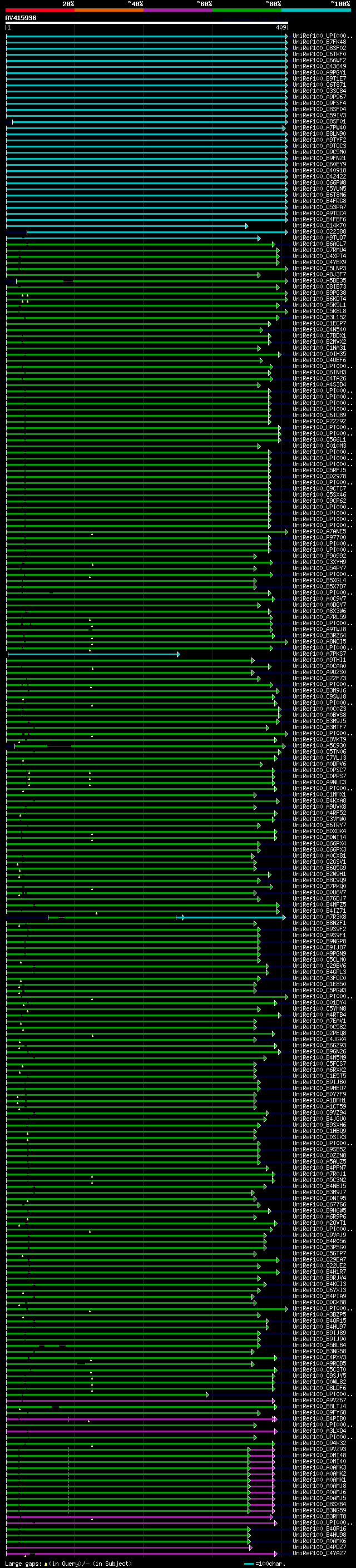Viewport: 356px width, 1568px height.
Task: Click the orange segment of the identity legend
Action: tap(109, 10)
